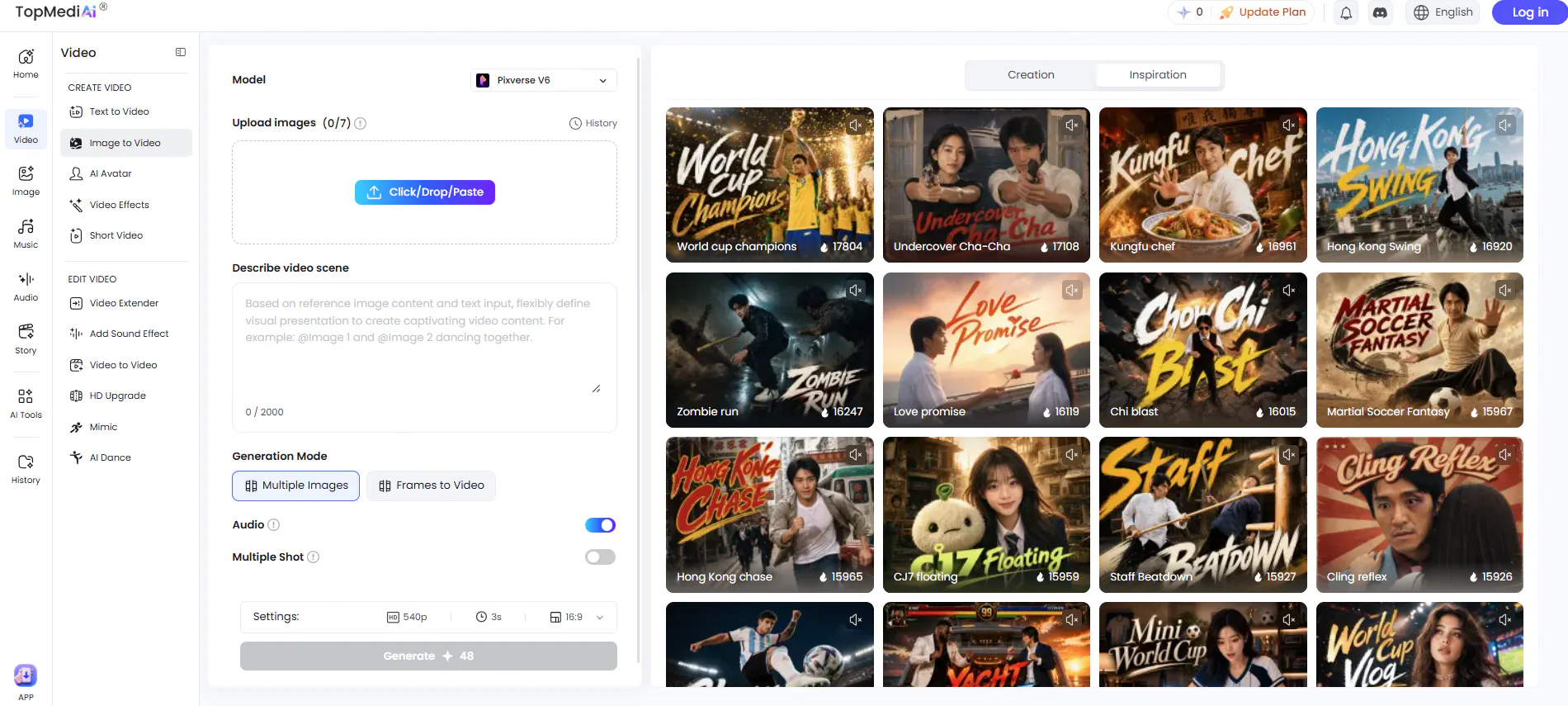The width and height of the screenshot is (1568, 706).
Task: Select the Video section in sidebar
Action: point(26,129)
